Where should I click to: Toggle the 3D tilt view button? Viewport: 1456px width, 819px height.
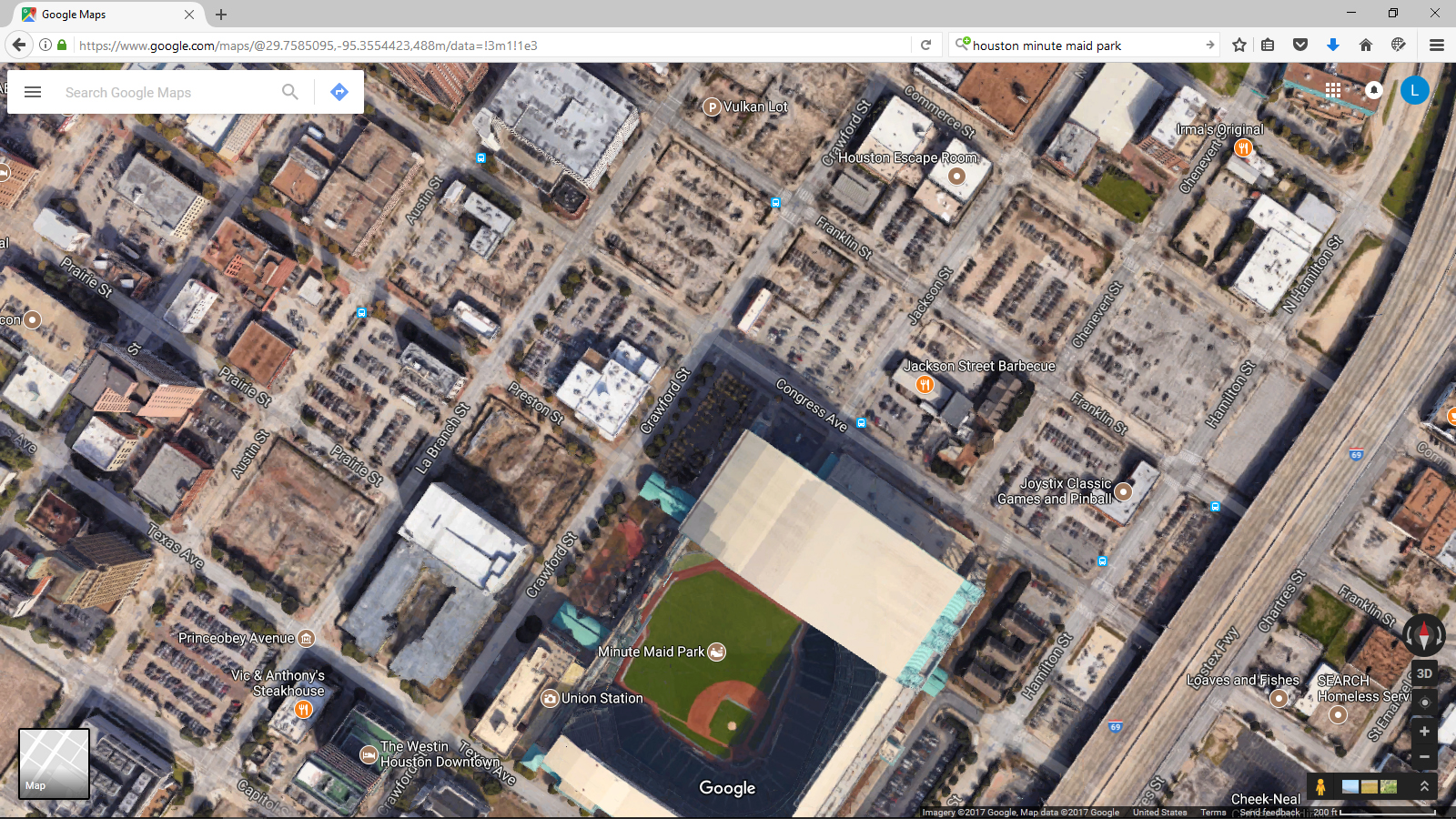[1425, 673]
